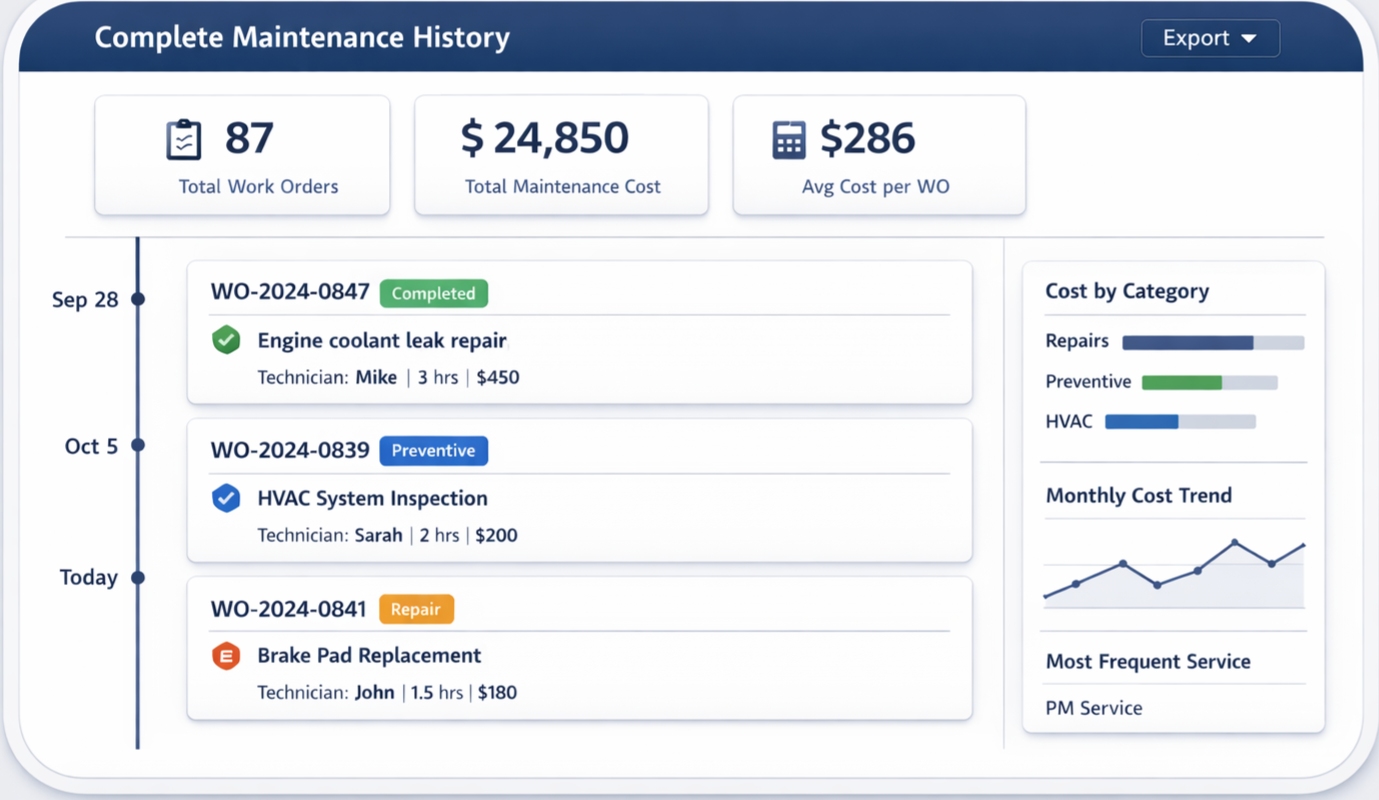Open work order WO-2024-0847
Viewport: 1379px width, 800px height.
(289, 292)
